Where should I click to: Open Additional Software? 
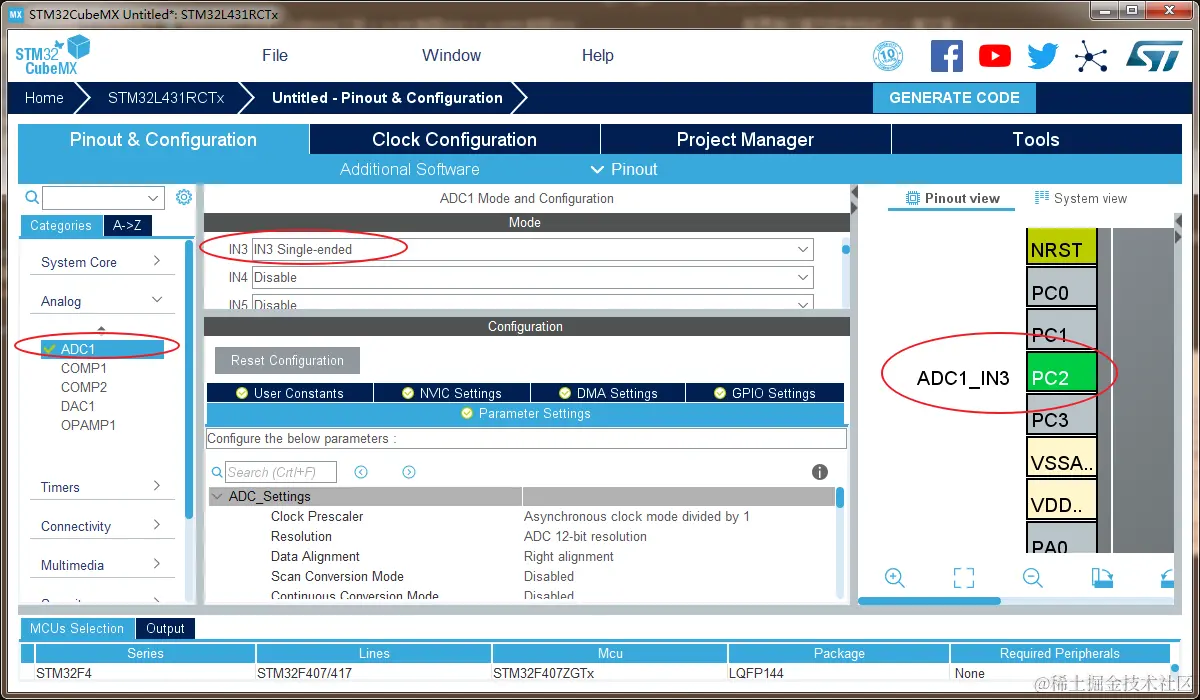tap(409, 169)
